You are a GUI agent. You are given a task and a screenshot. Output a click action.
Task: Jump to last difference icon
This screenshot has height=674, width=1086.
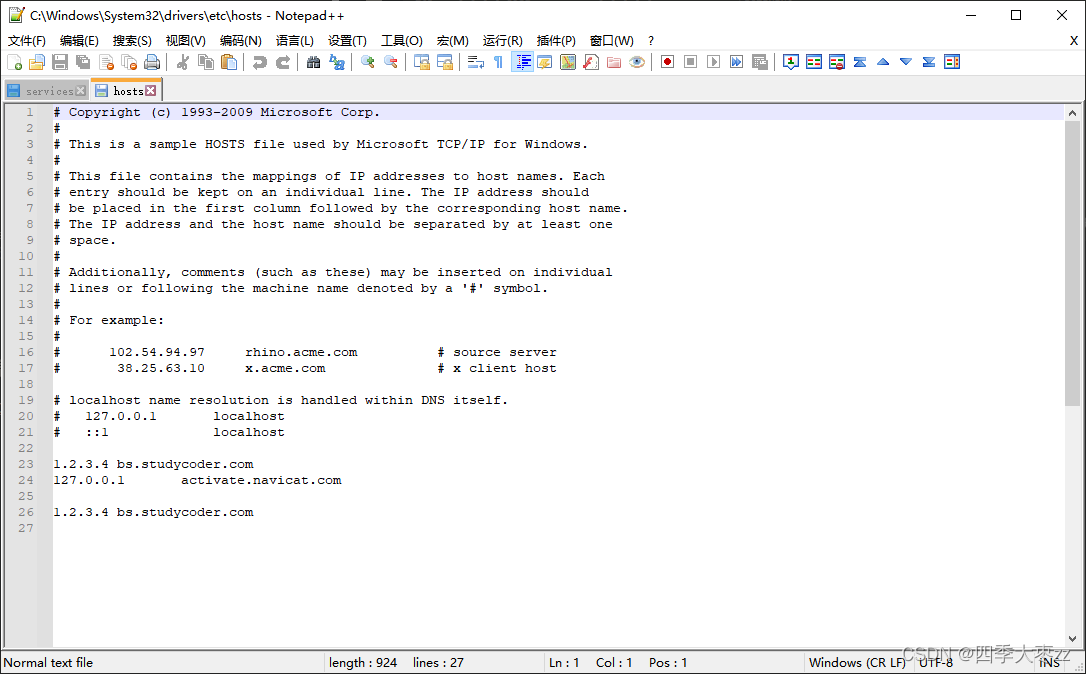(x=929, y=62)
